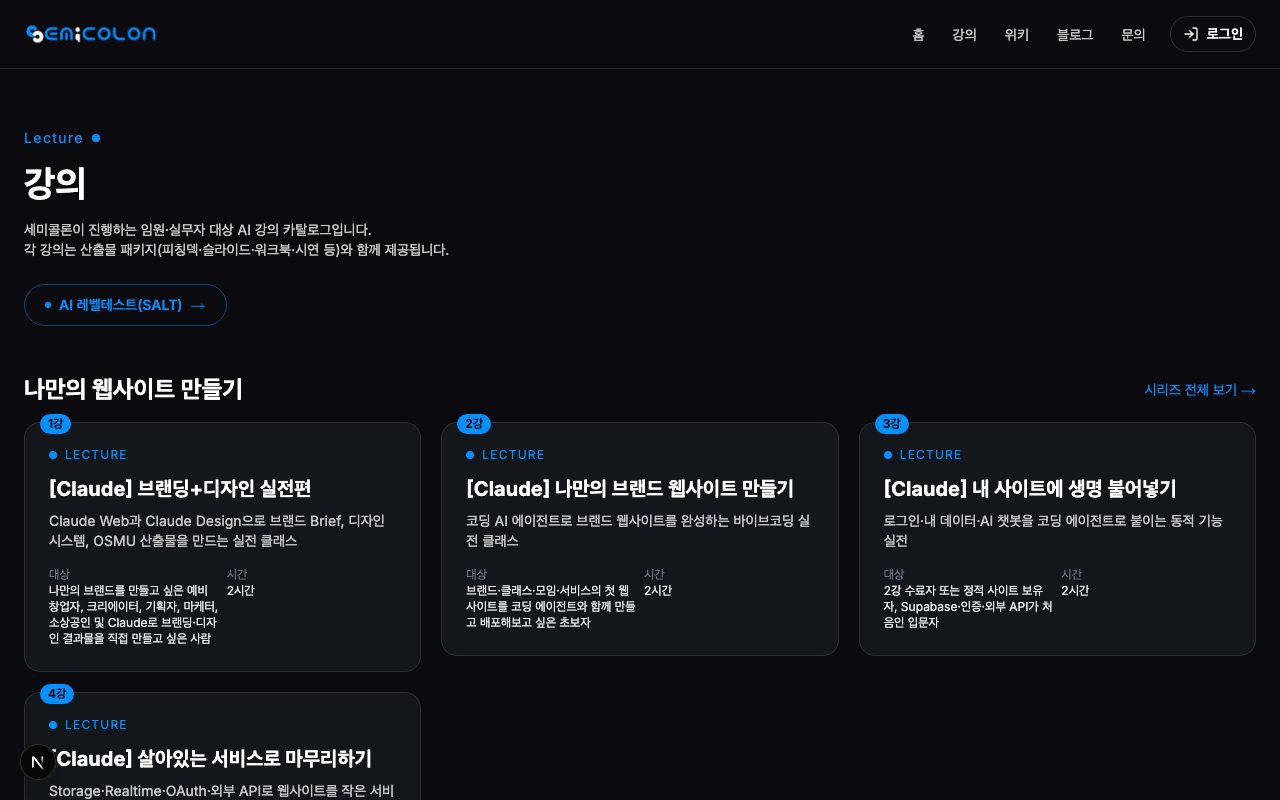Click the description starting 로그인·내 데이터·AI 챗봇
1280x800 pixels.
click(x=1053, y=531)
